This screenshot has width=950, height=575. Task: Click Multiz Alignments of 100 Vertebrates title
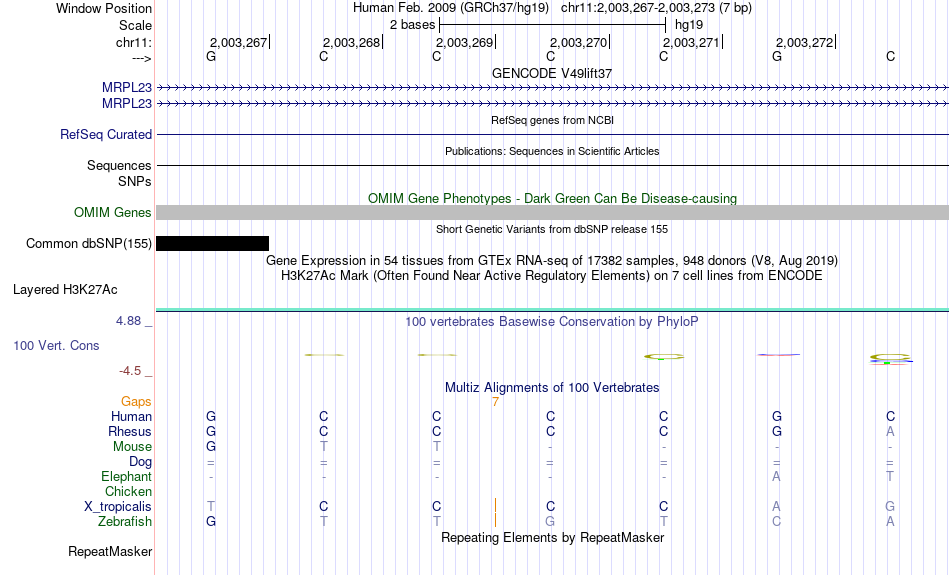(x=552, y=388)
